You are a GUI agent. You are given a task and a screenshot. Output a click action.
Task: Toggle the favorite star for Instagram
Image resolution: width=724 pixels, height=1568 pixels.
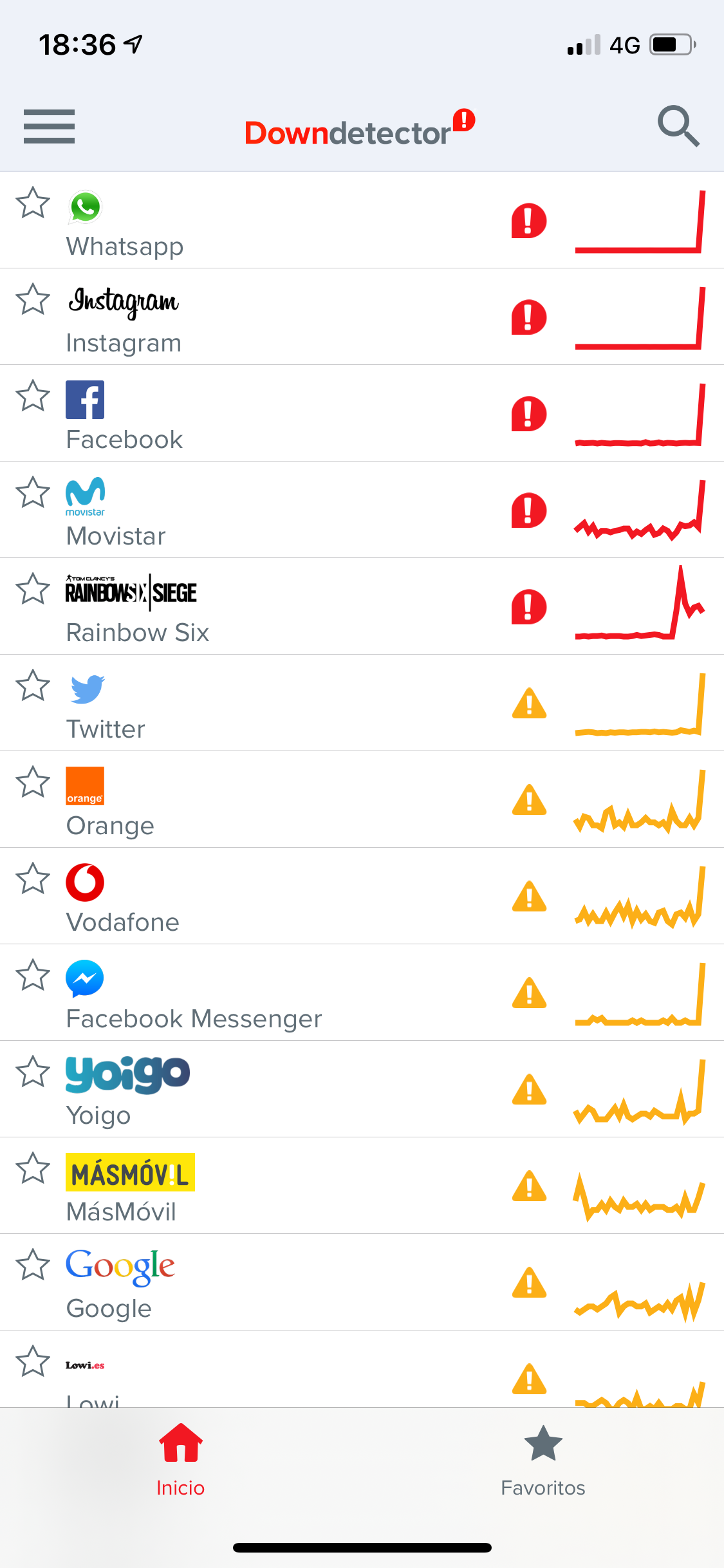(x=33, y=299)
